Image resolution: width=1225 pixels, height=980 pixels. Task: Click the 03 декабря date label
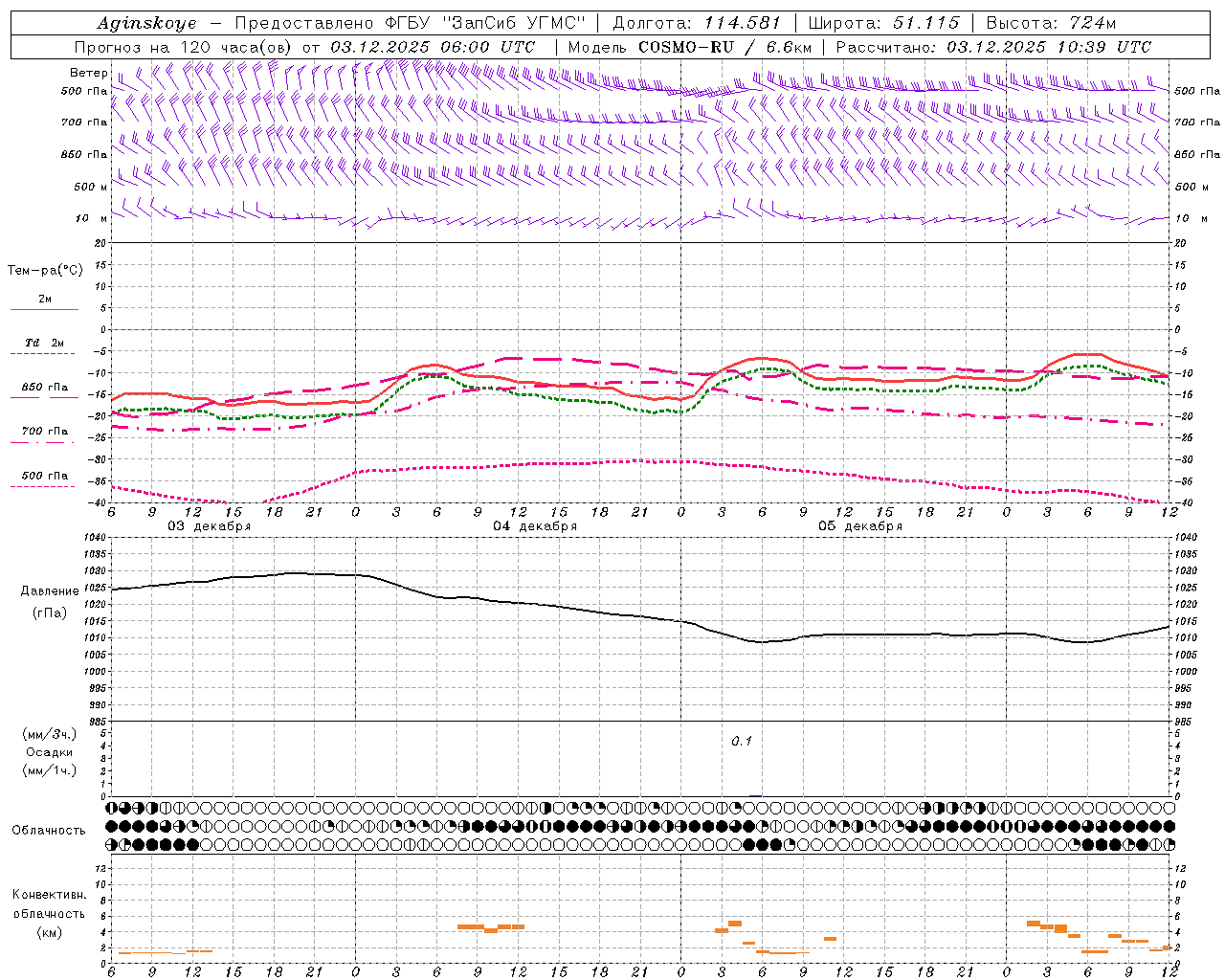click(x=210, y=526)
